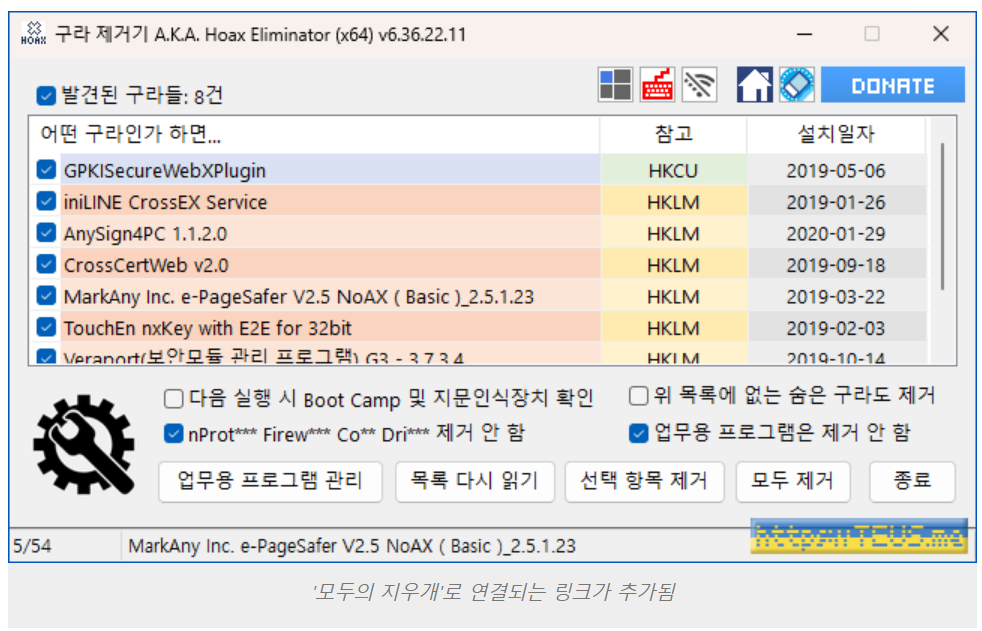The width and height of the screenshot is (982, 631).
Task: Minimize the Hoax Eliminator window
Action: point(805,34)
